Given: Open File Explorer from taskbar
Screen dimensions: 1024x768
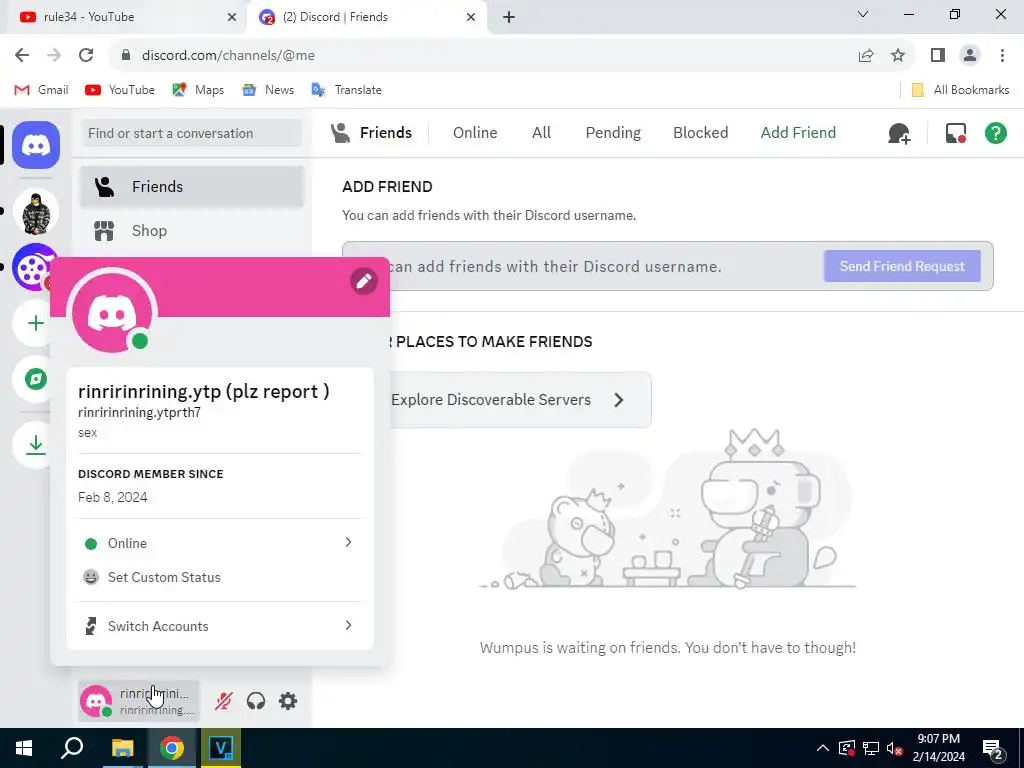Looking at the screenshot, I should tap(122, 748).
